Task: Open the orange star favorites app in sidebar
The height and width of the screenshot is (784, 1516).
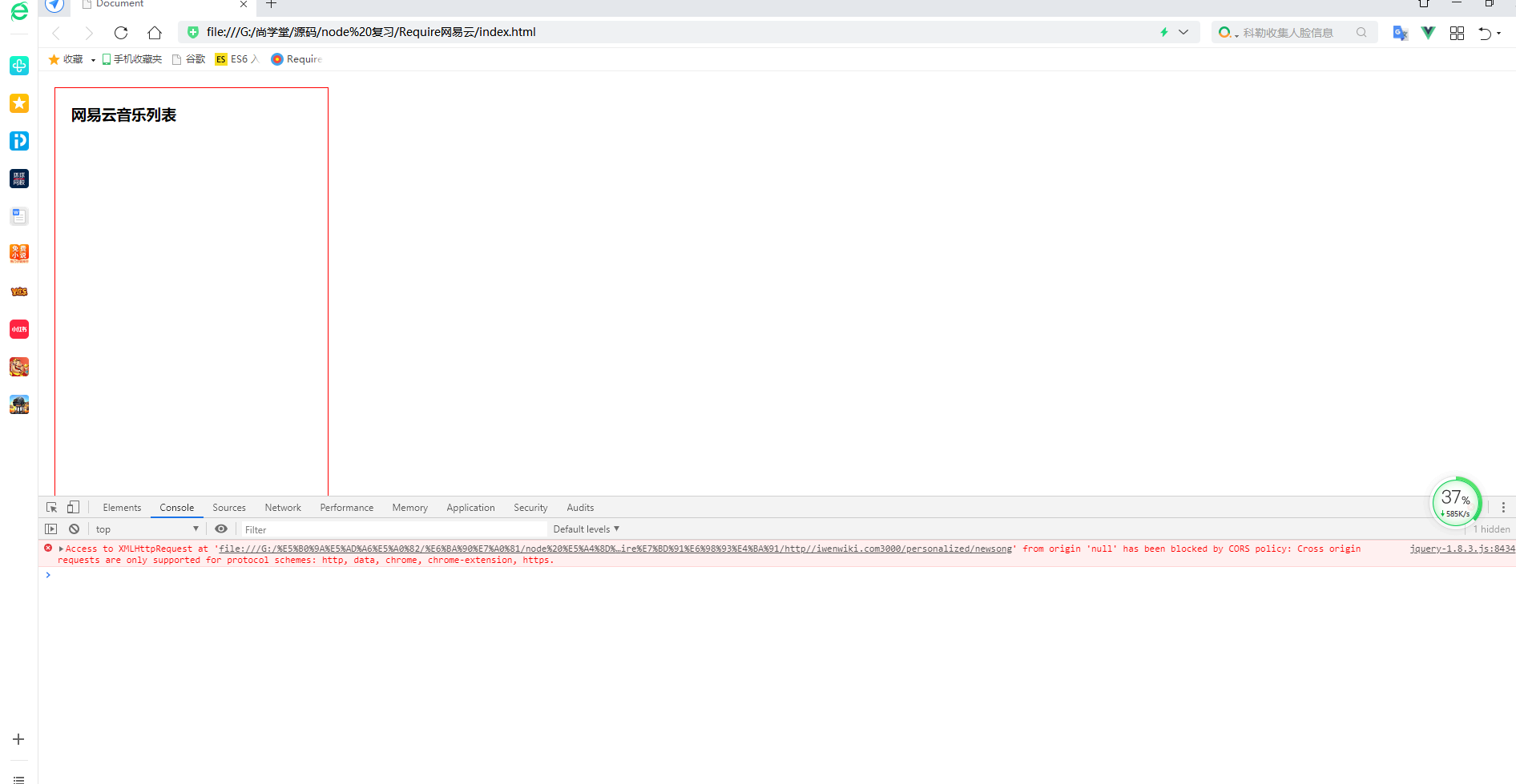Action: [x=19, y=103]
